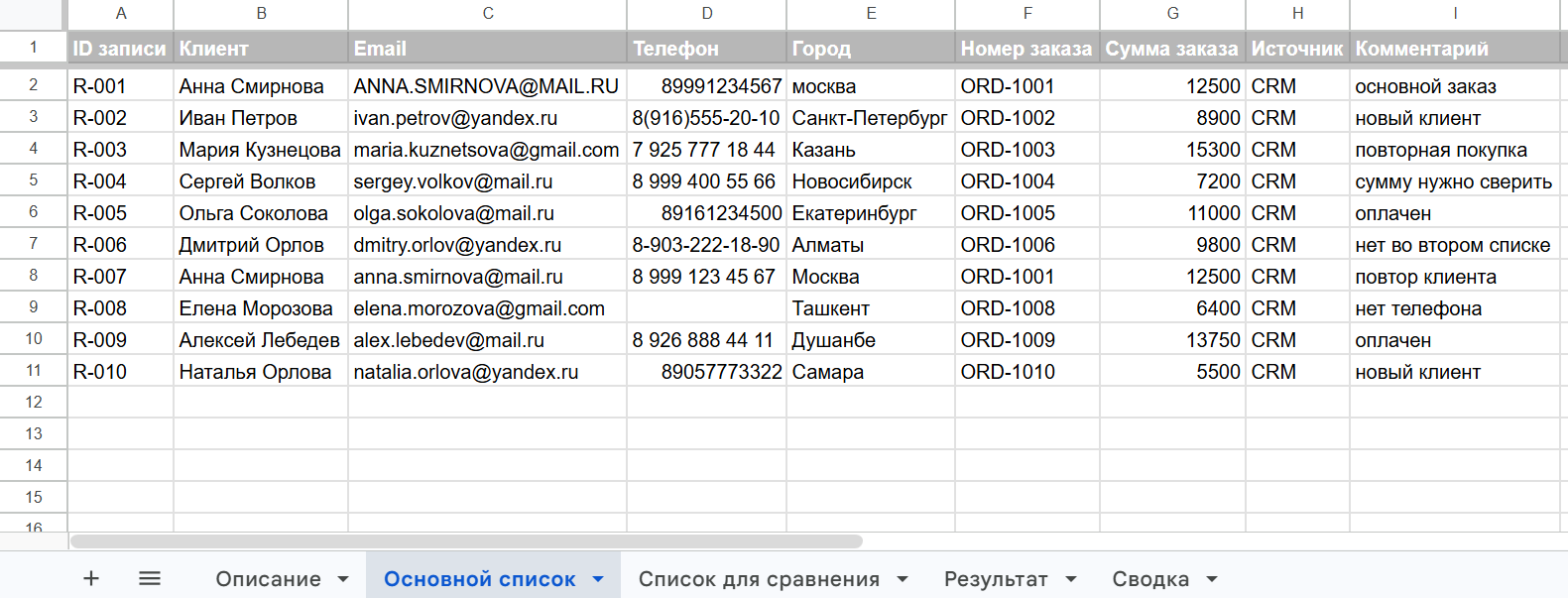This screenshot has height=598, width=1568.
Task: Click the 'Источник' header cell
Action: pos(1298,49)
